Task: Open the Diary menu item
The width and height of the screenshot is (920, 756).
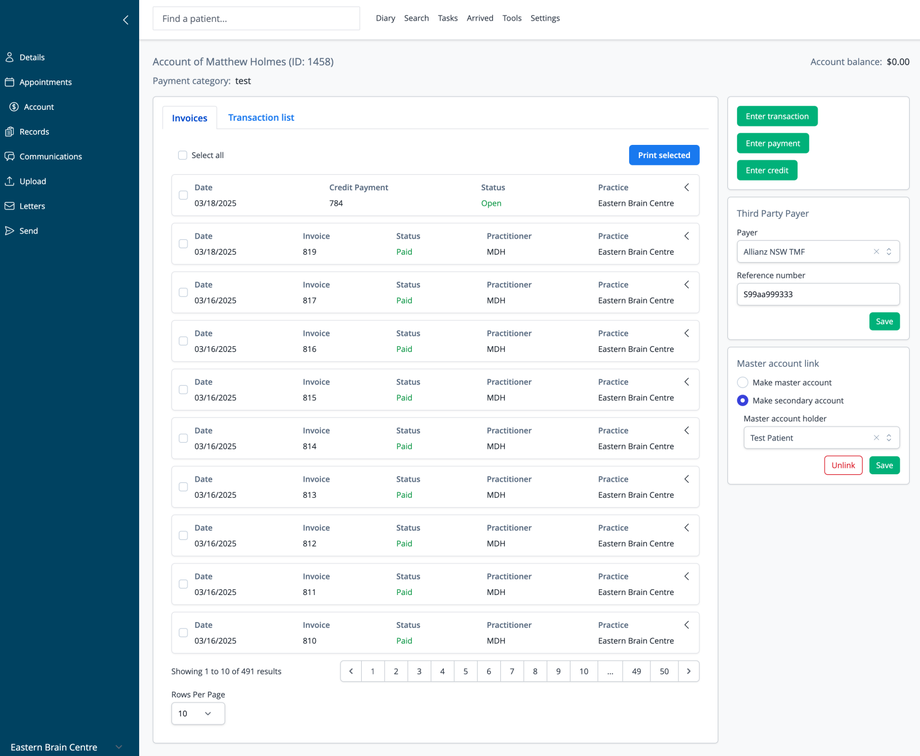Action: [x=385, y=18]
